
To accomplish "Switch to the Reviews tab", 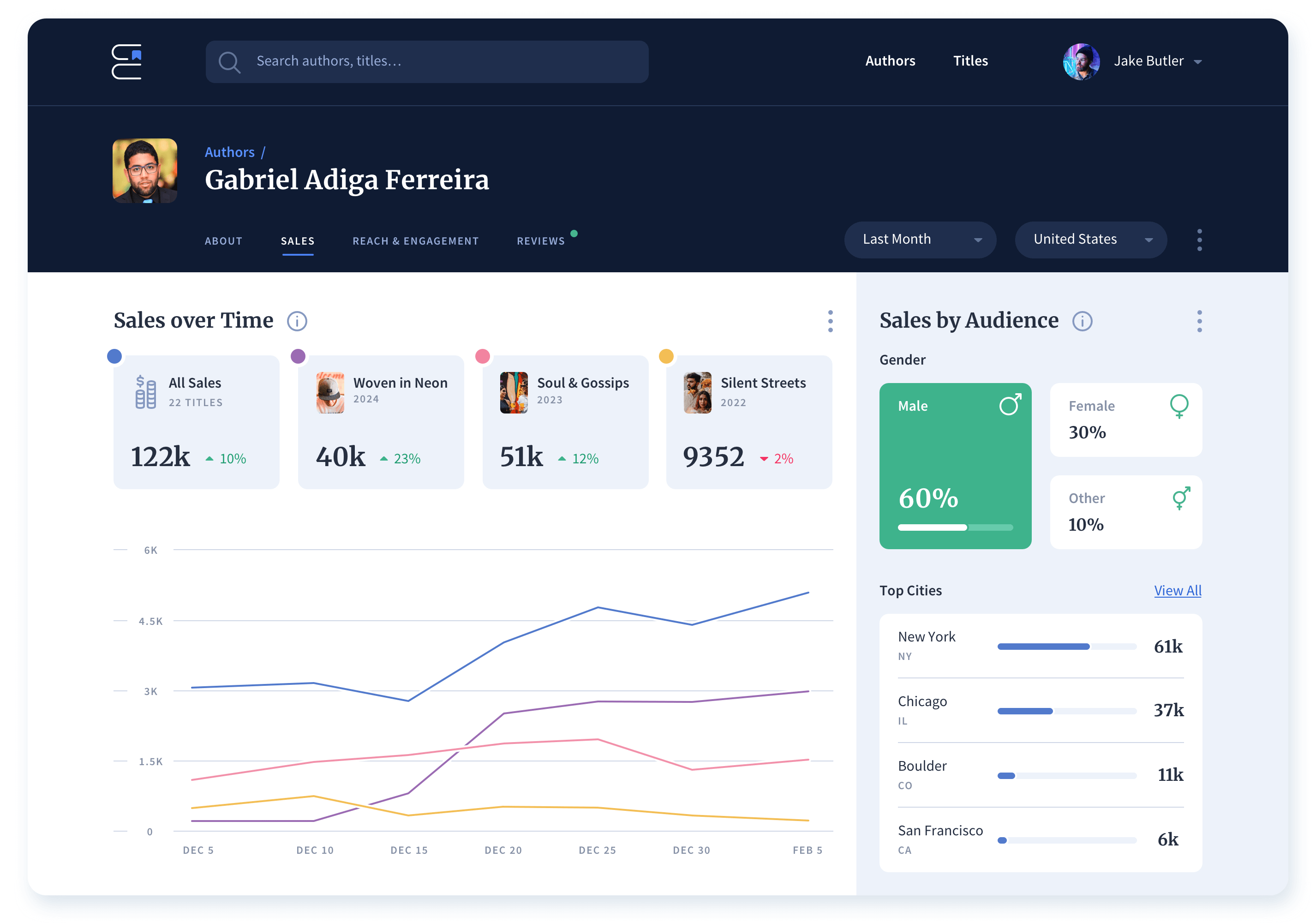I will pyautogui.click(x=540, y=241).
